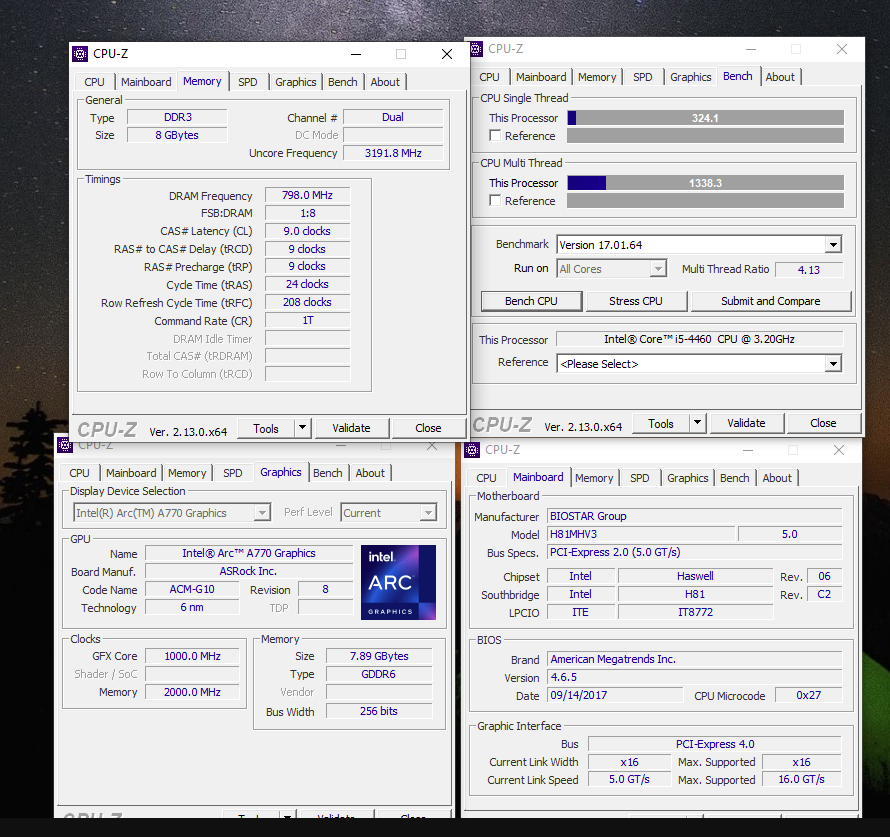Click the IT8772 LPCIO value
This screenshot has width=890, height=837.
click(x=695, y=613)
